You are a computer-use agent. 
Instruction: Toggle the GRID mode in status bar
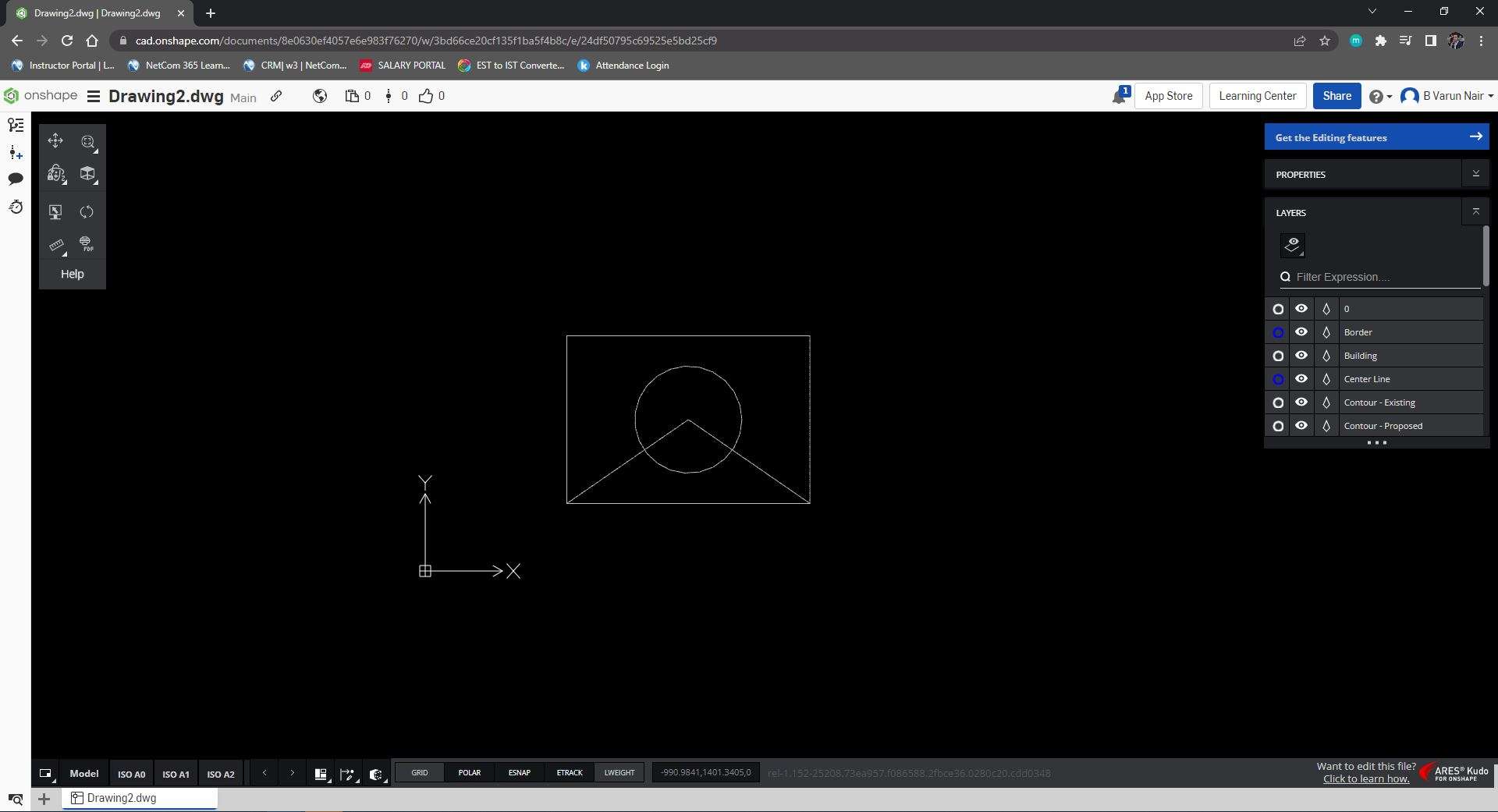click(x=420, y=773)
